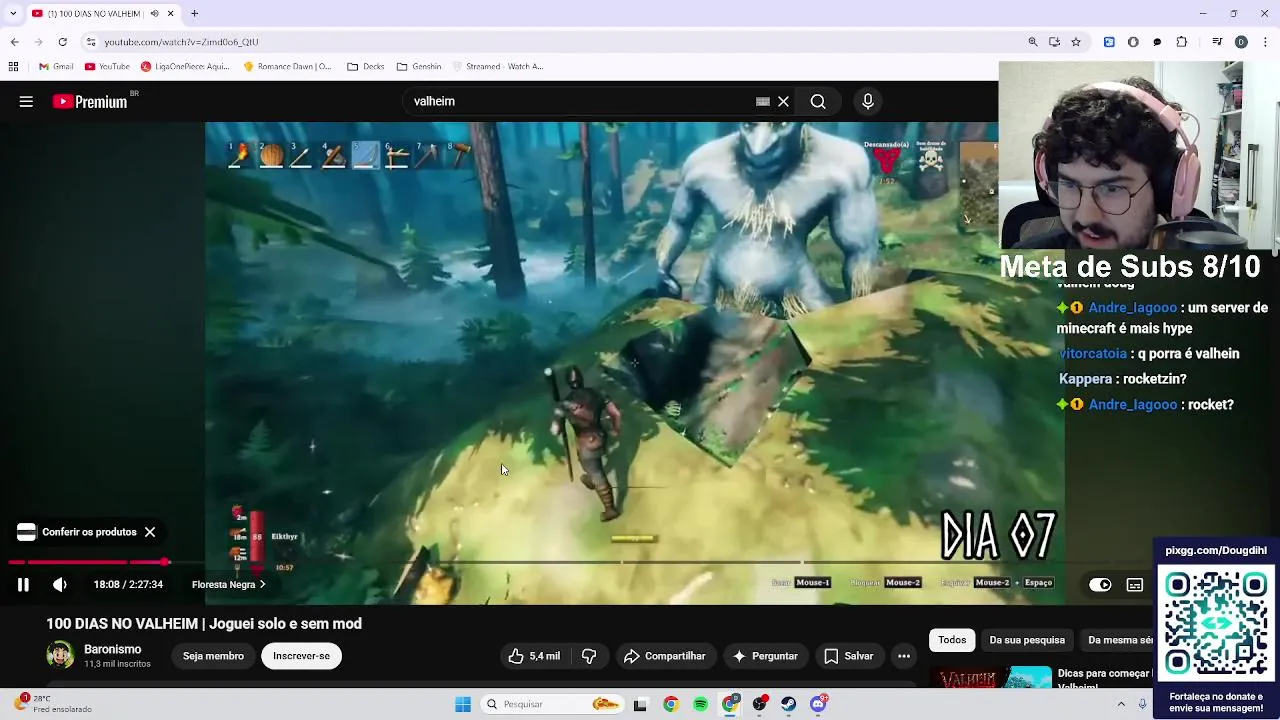Viewport: 1280px width, 720px height.
Task: Open the YouTube guide hamburger menu
Action: click(26, 101)
